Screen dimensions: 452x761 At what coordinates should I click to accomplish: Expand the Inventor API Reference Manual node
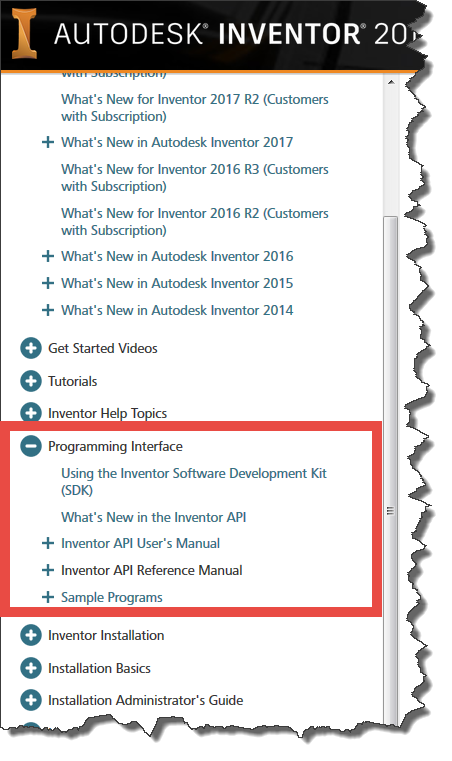coord(48,570)
